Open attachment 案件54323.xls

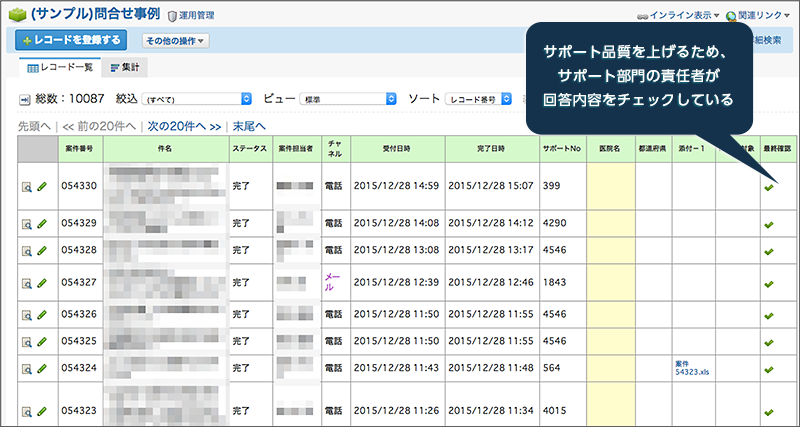pyautogui.click(x=692, y=368)
